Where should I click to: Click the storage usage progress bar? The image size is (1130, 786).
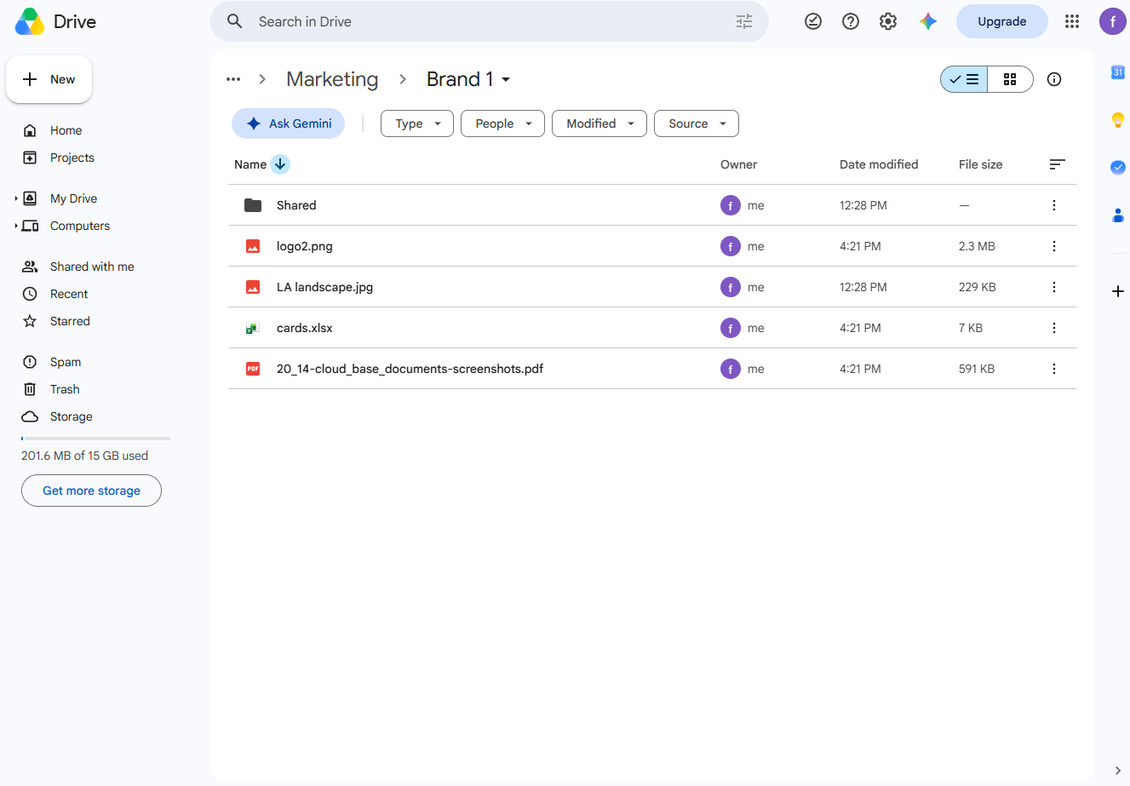[x=96, y=438]
